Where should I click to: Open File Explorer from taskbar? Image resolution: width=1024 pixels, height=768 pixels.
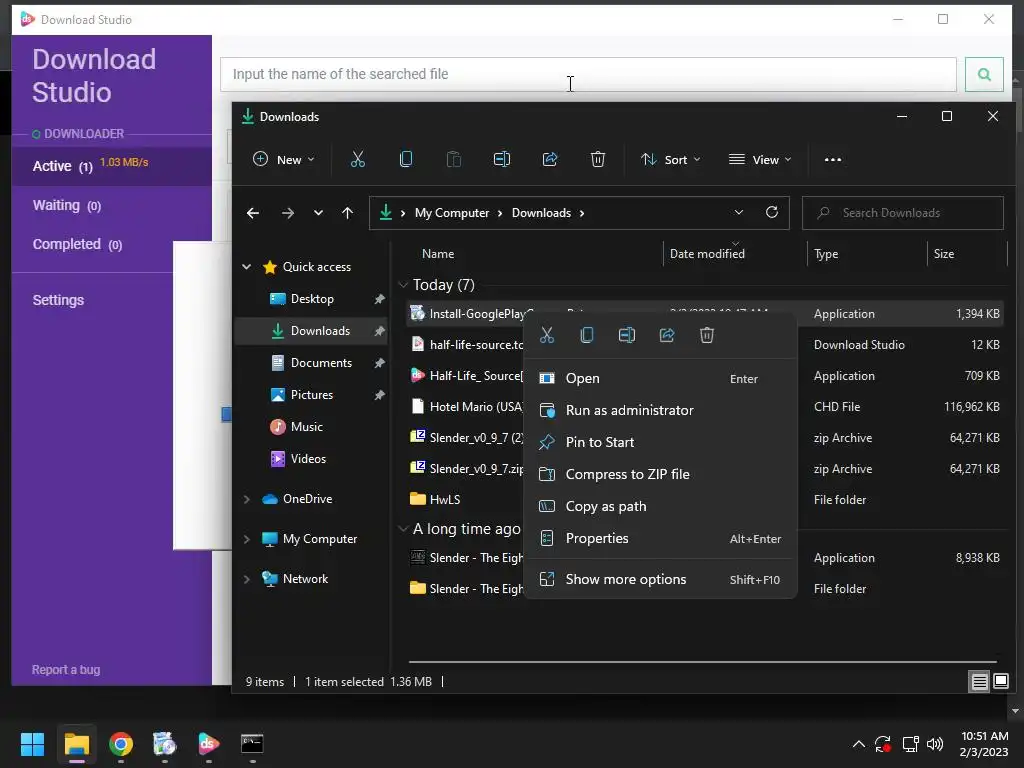coord(76,744)
